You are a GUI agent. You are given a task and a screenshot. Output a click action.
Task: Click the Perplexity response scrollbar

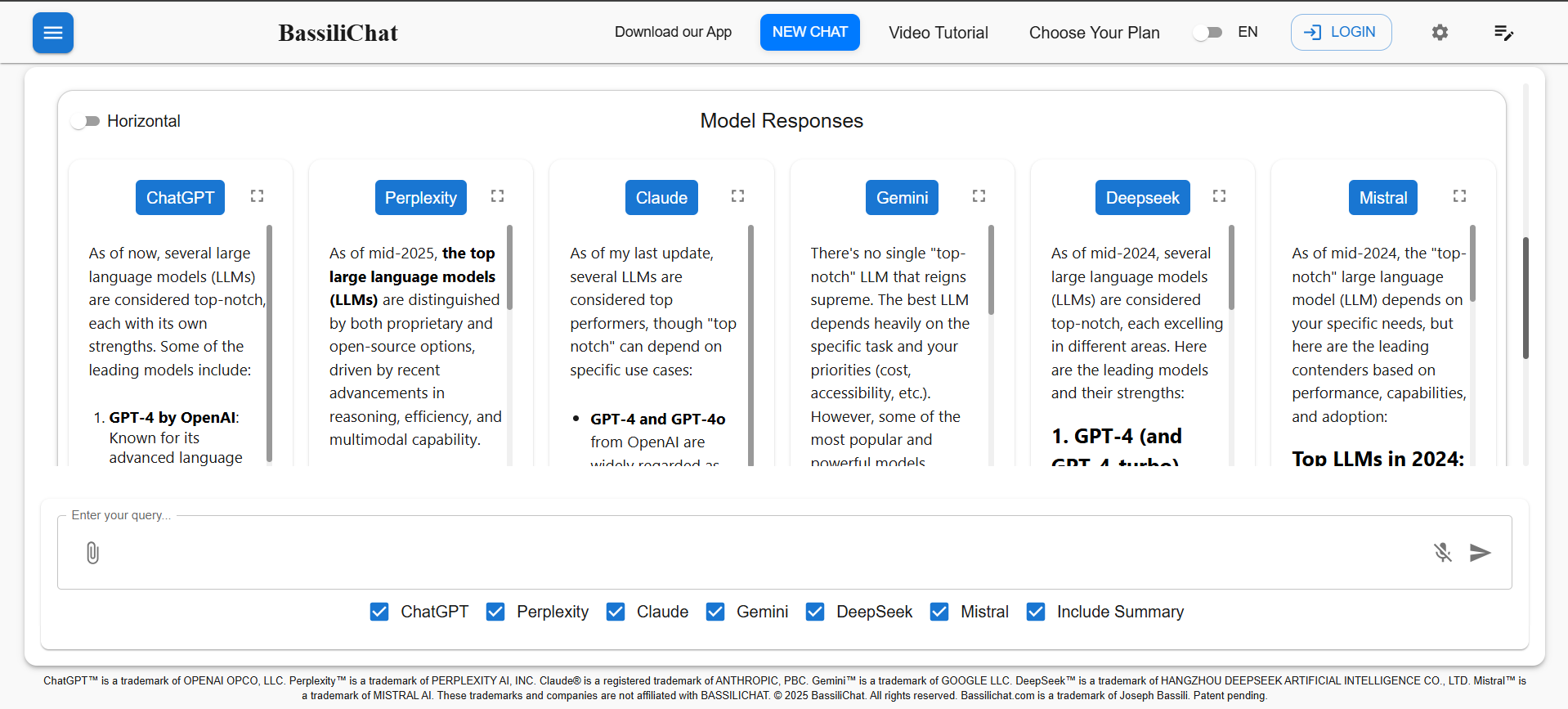pos(509,267)
